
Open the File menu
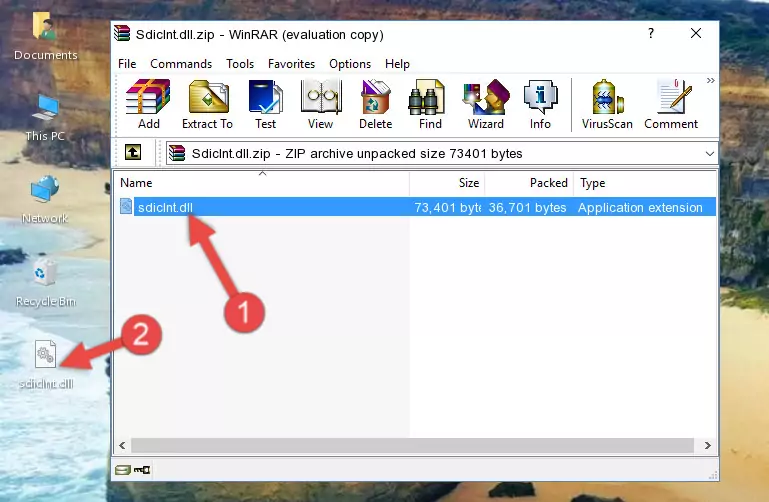pyautogui.click(x=127, y=64)
